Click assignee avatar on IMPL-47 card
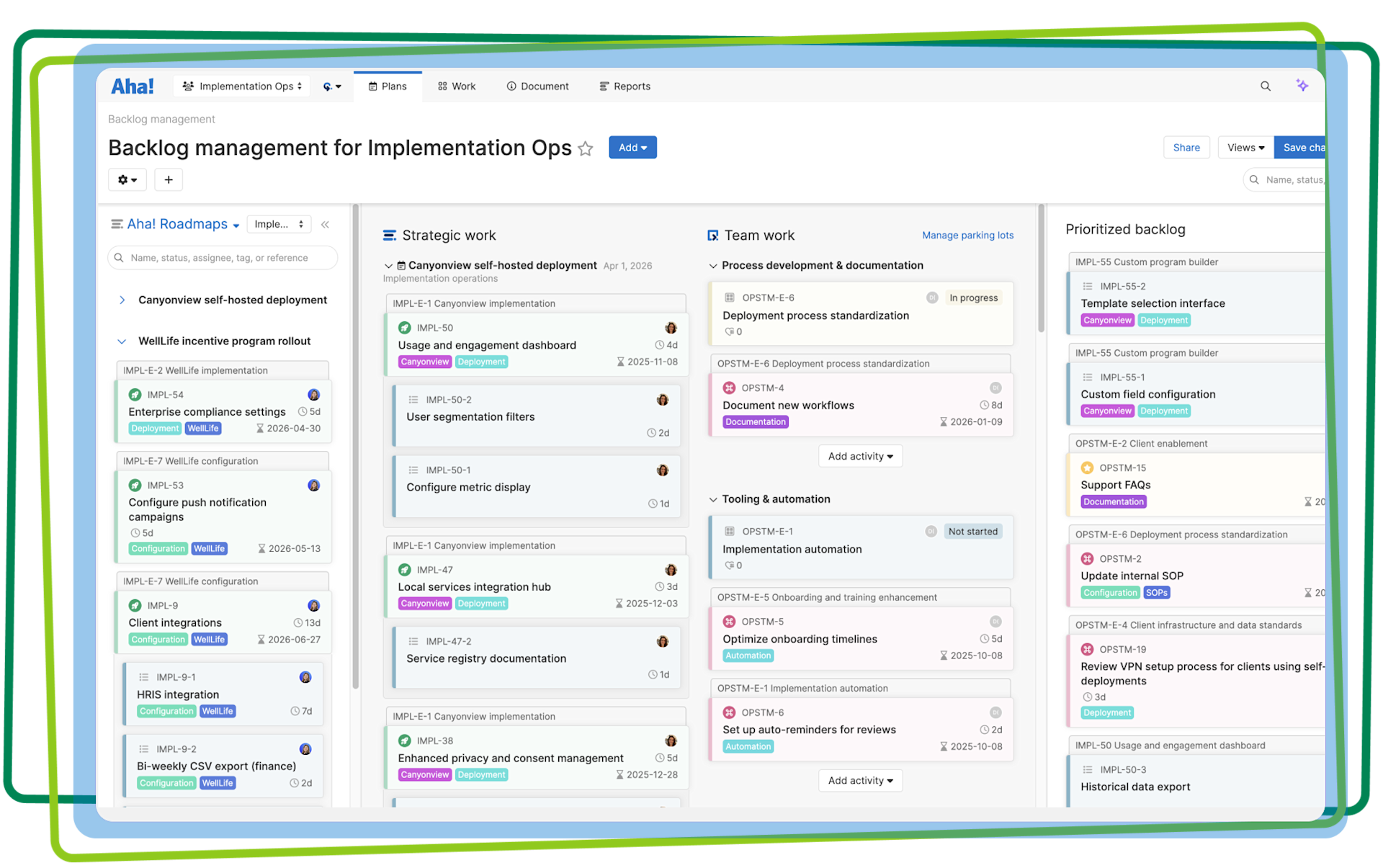 coord(671,570)
